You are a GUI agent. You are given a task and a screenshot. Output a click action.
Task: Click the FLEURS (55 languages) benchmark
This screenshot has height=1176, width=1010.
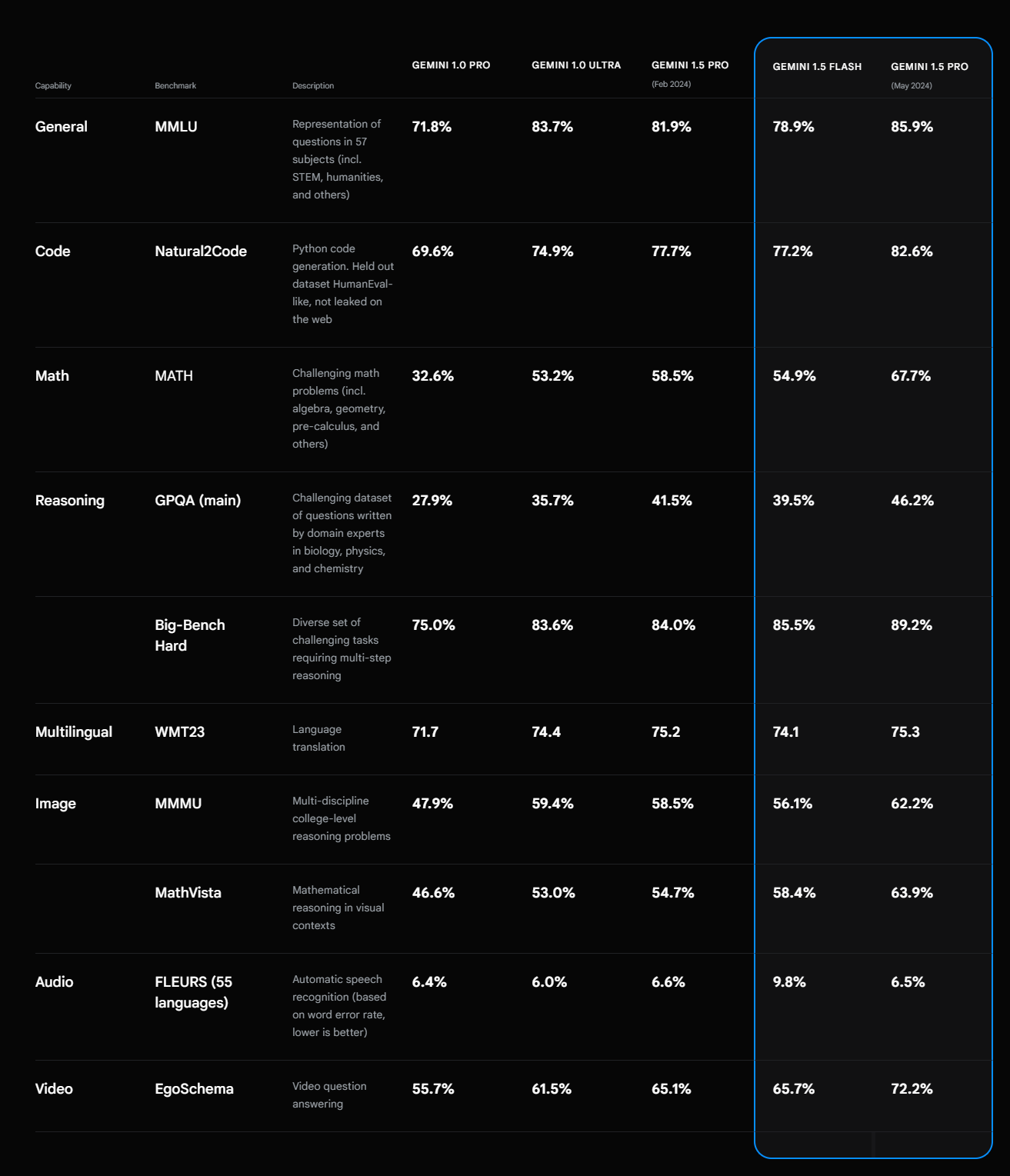(x=193, y=992)
